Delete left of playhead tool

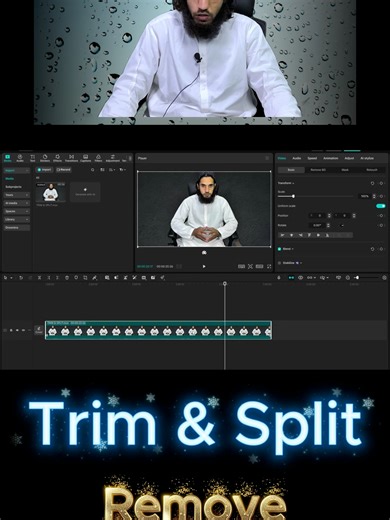tap(48, 278)
